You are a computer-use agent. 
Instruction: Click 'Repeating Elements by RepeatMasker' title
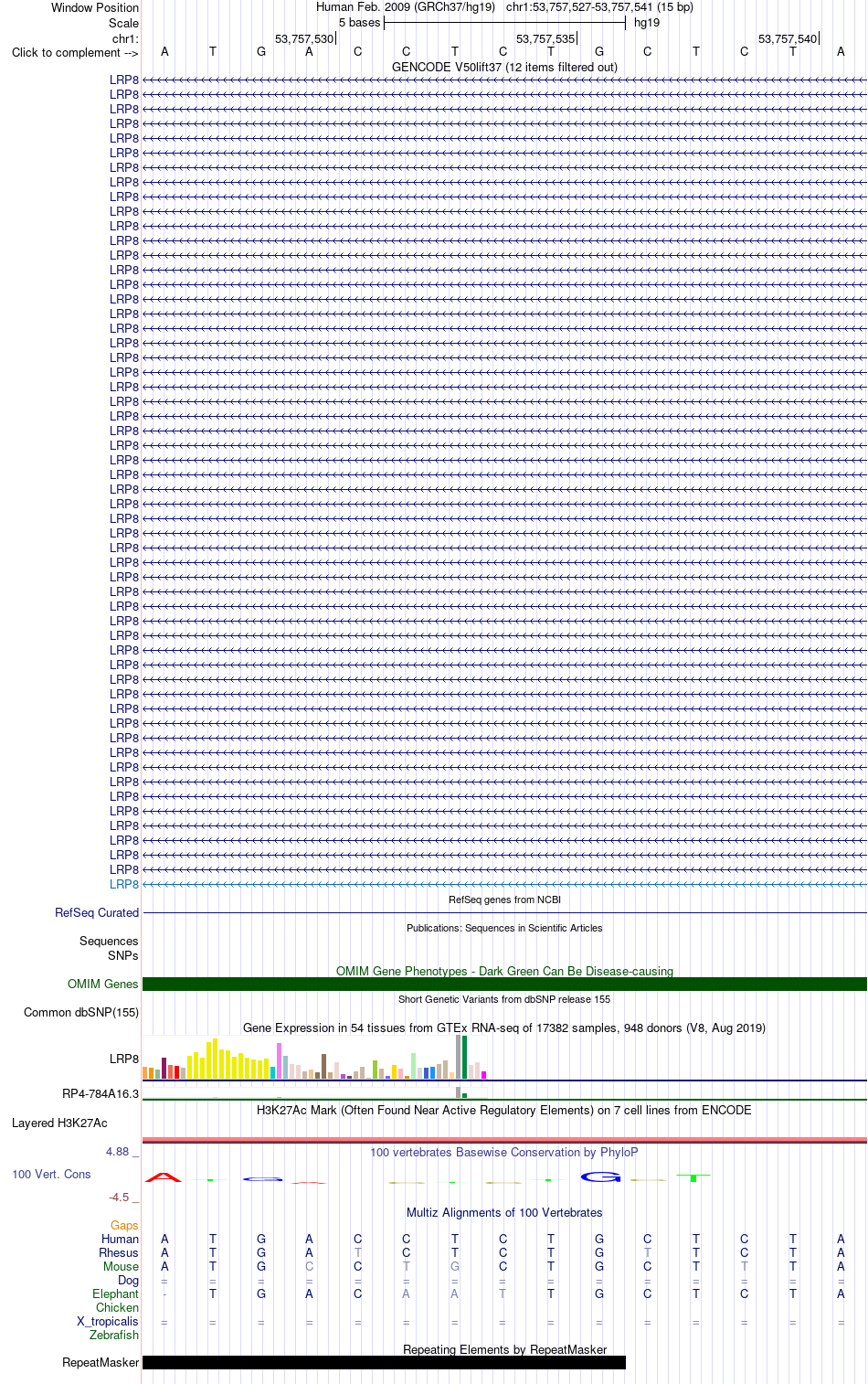click(504, 1349)
